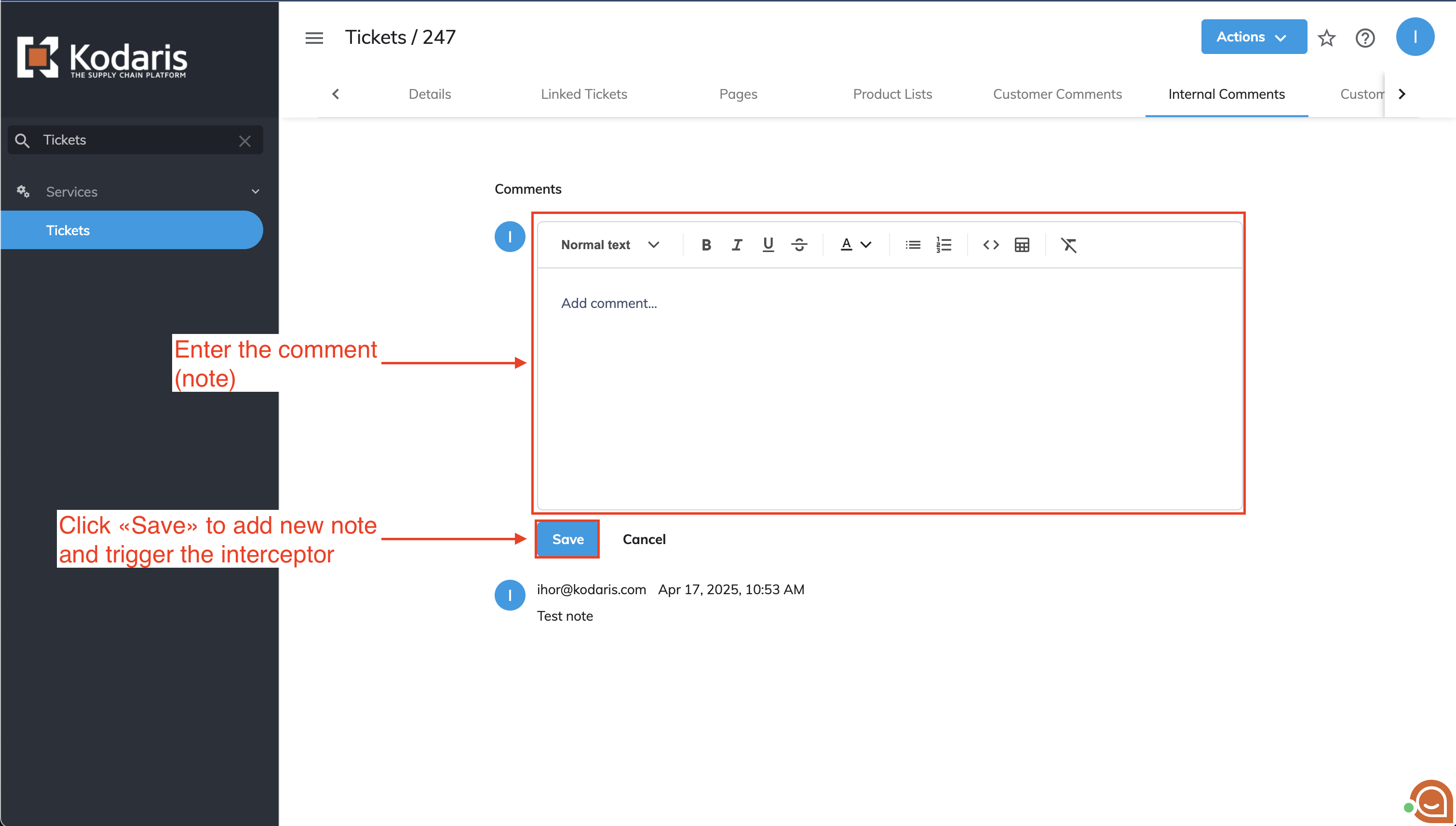This screenshot has width=1456, height=826.
Task: Insert a numbered list
Action: point(944,245)
